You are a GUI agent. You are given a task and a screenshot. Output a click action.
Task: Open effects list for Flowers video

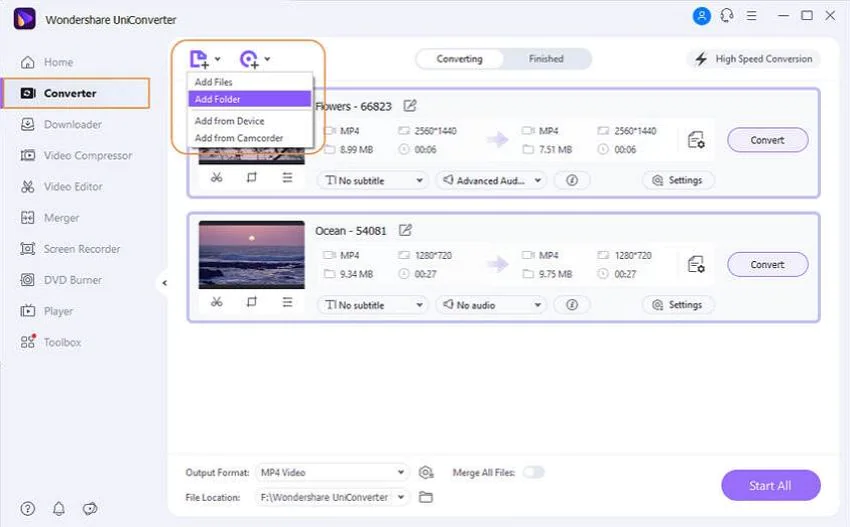(287, 177)
